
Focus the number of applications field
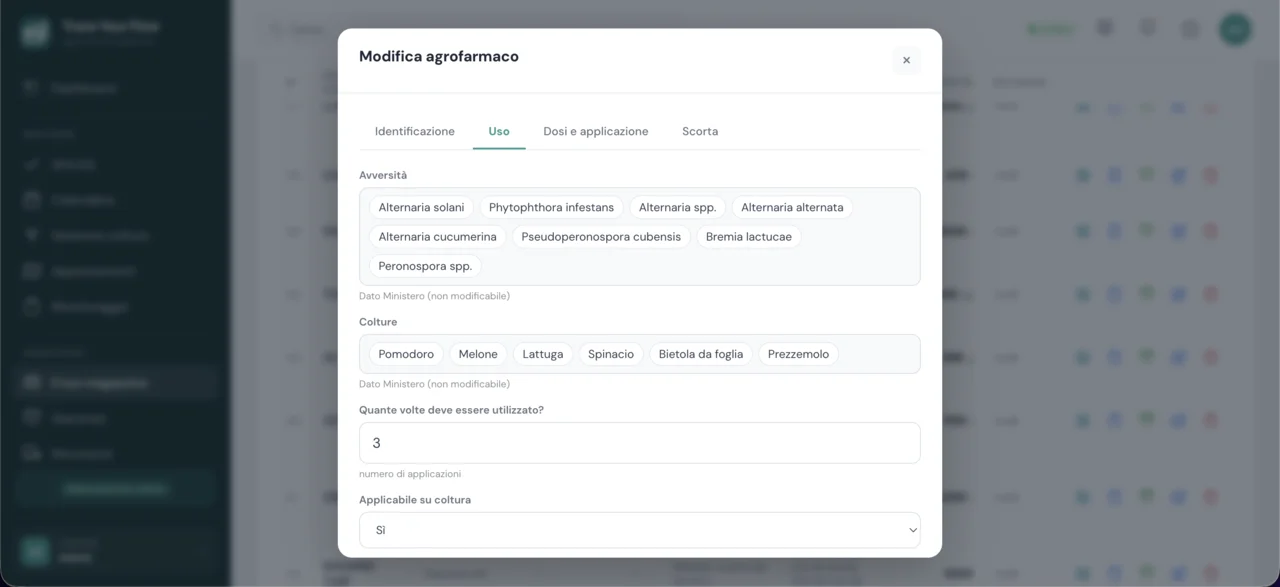coord(640,443)
